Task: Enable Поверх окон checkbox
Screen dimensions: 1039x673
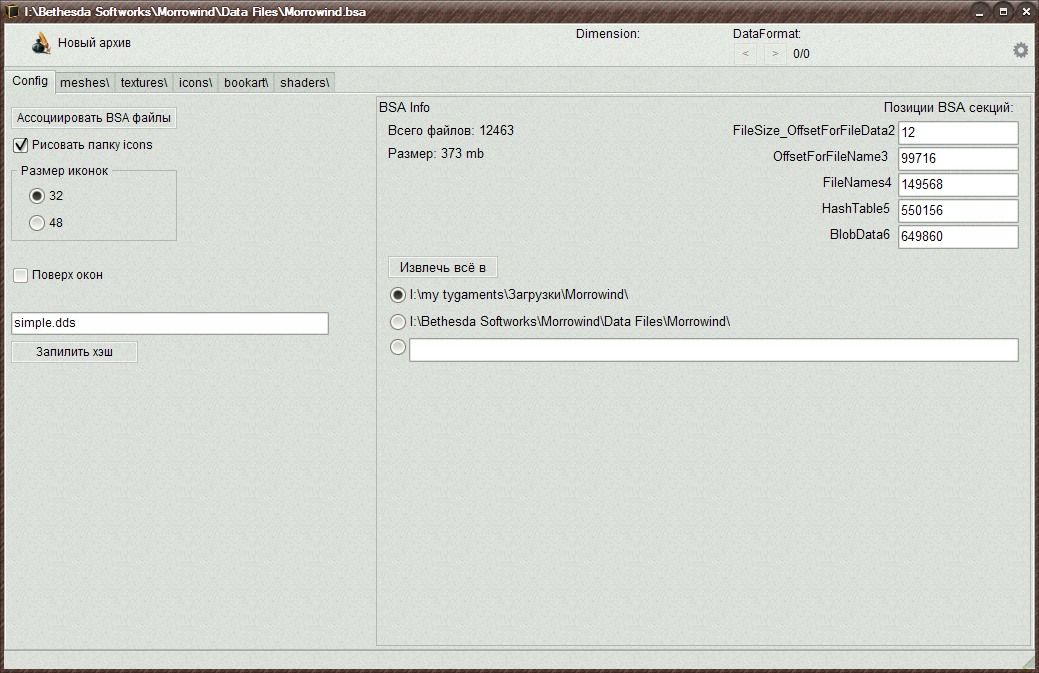Action: (x=21, y=275)
